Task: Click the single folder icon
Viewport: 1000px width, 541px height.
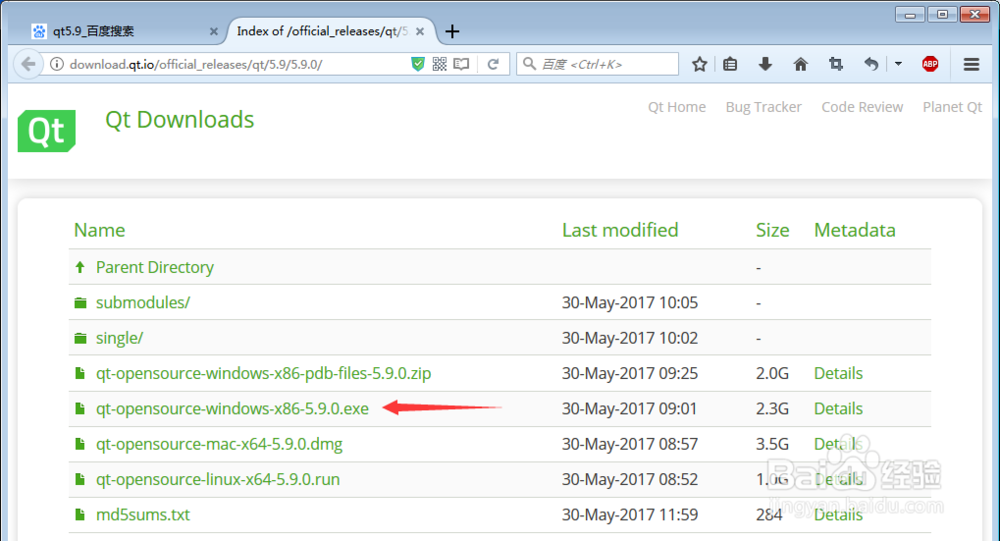Action: coord(80,338)
